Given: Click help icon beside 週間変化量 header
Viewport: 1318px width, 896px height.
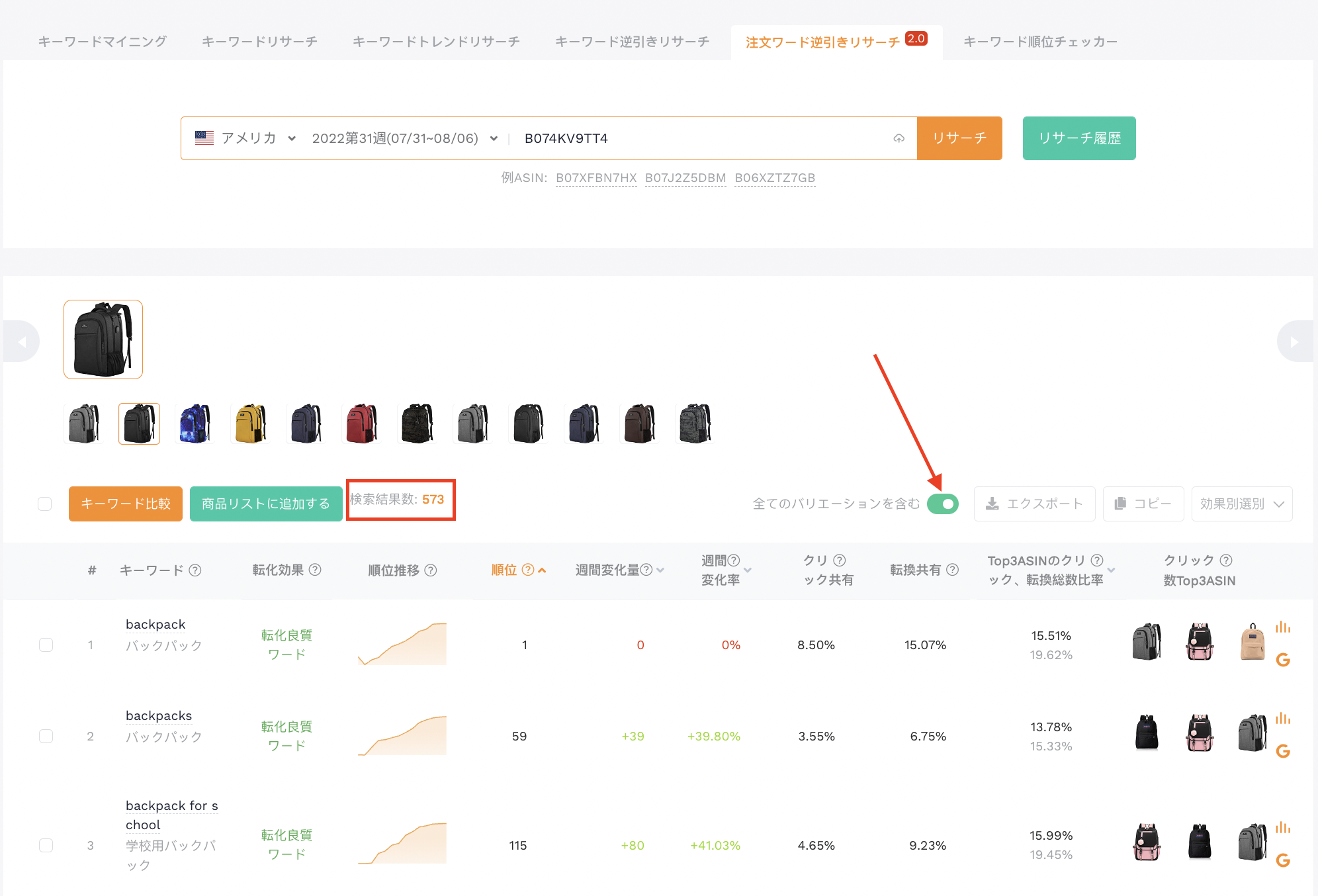Looking at the screenshot, I should click(x=646, y=570).
